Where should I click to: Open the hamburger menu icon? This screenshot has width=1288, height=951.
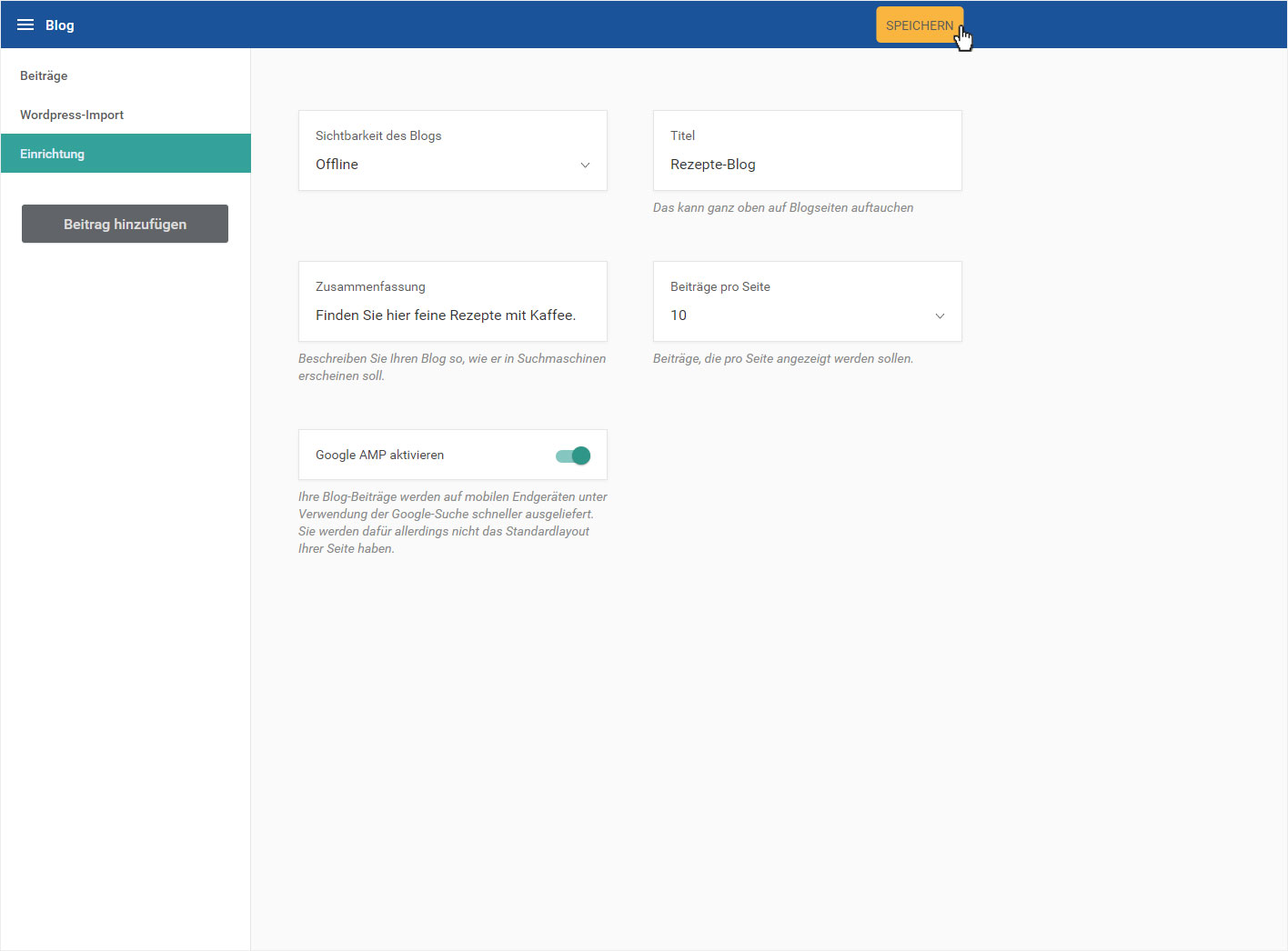[x=25, y=25]
